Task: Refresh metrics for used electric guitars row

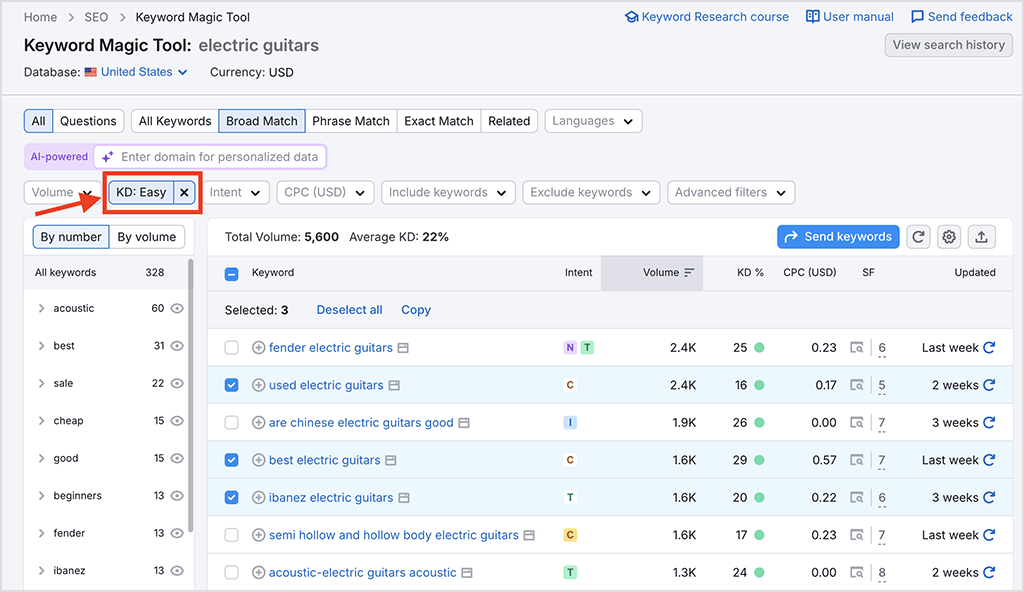Action: (x=989, y=385)
